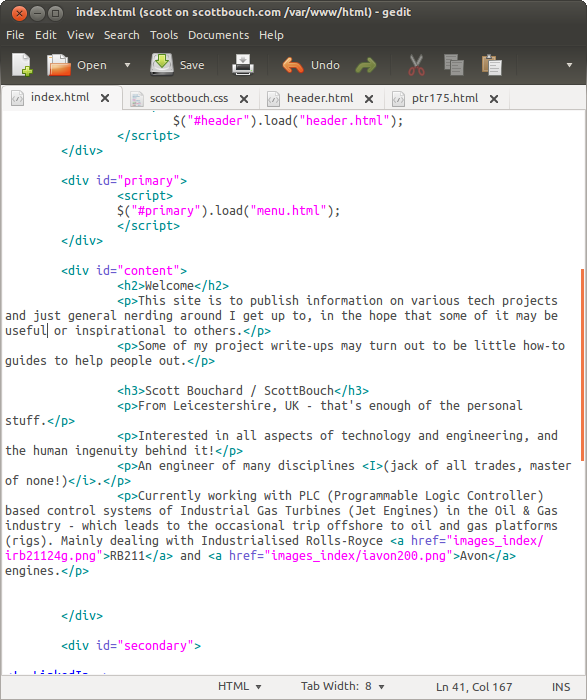Switch to the ptr175.html tab

(x=445, y=98)
